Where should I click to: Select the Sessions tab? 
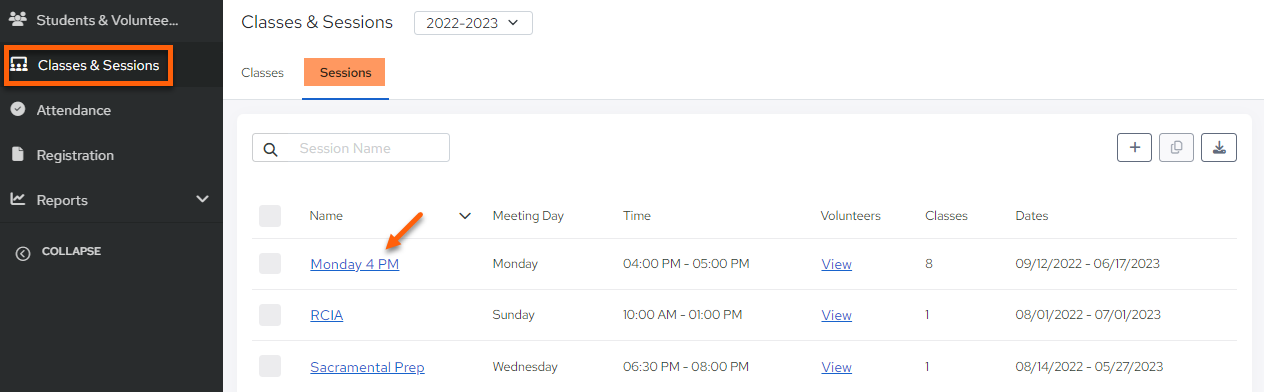point(345,73)
